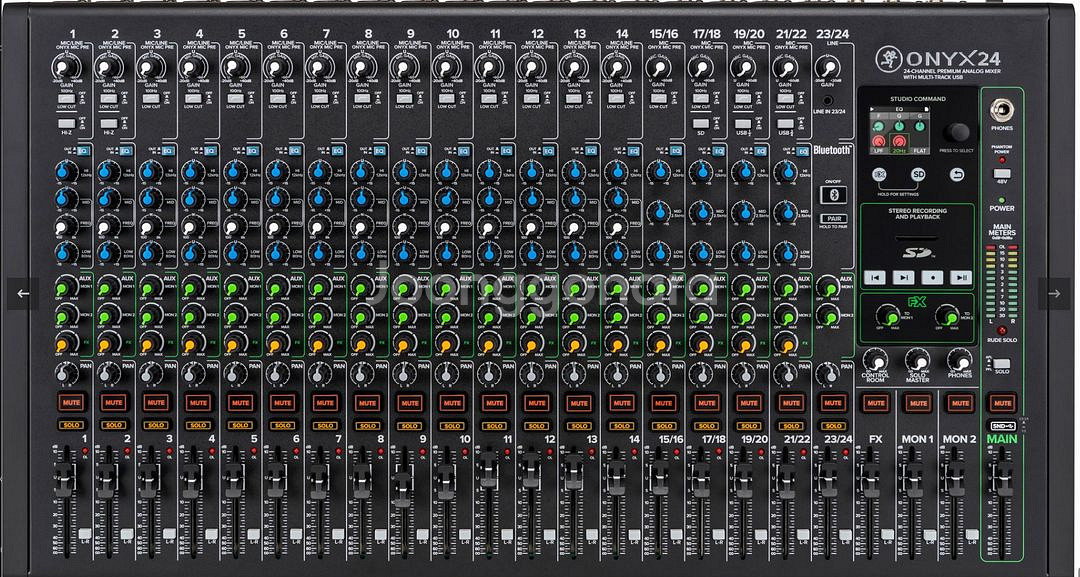
Task: Toggle the EQ in/out button on channel 4
Action: [211, 150]
